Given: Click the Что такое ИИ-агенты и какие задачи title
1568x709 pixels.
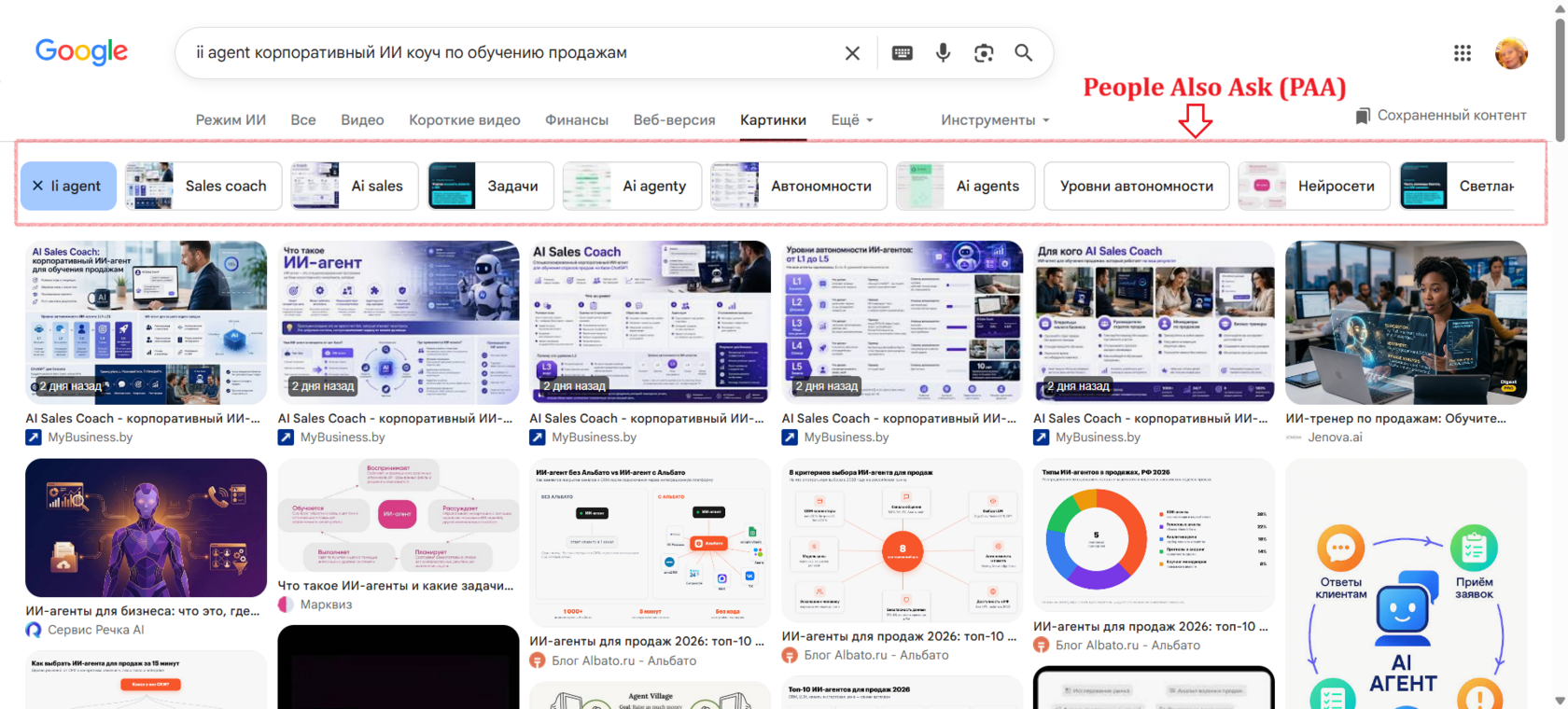Looking at the screenshot, I should 396,586.
